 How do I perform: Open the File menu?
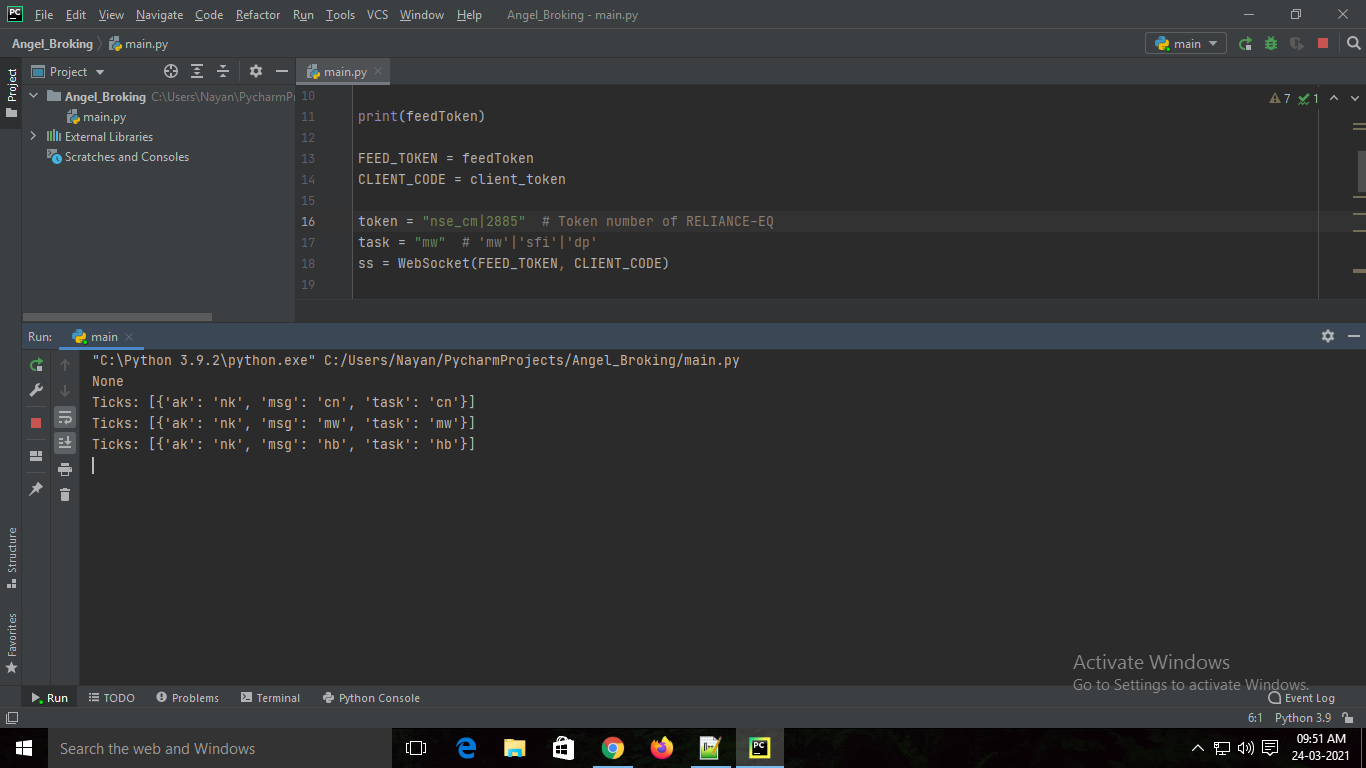pyautogui.click(x=44, y=15)
